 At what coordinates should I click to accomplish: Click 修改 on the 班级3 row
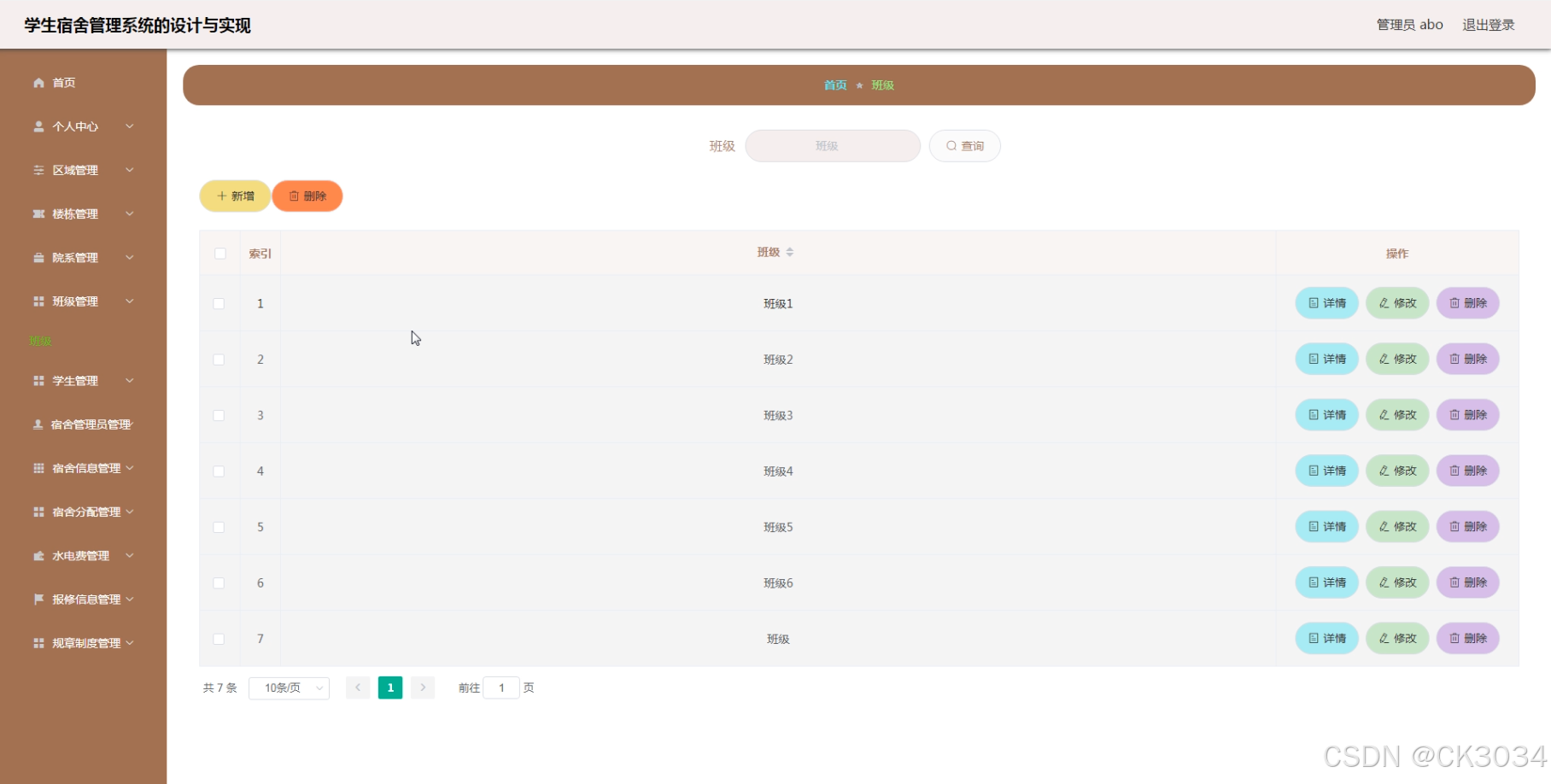point(1397,415)
